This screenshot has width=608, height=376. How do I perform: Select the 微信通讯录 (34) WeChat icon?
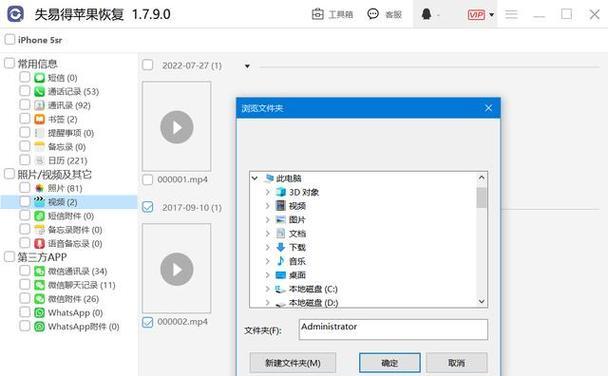point(40,271)
